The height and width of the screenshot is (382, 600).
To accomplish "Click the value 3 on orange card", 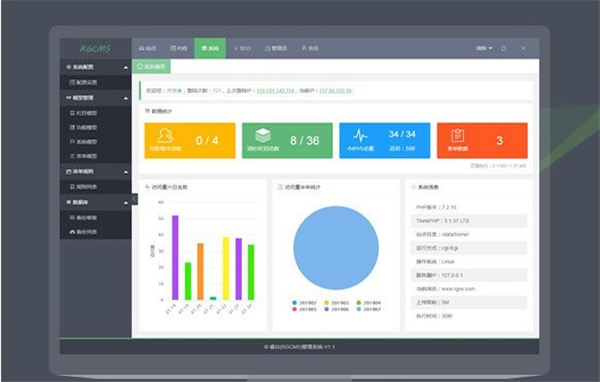I will [x=499, y=140].
